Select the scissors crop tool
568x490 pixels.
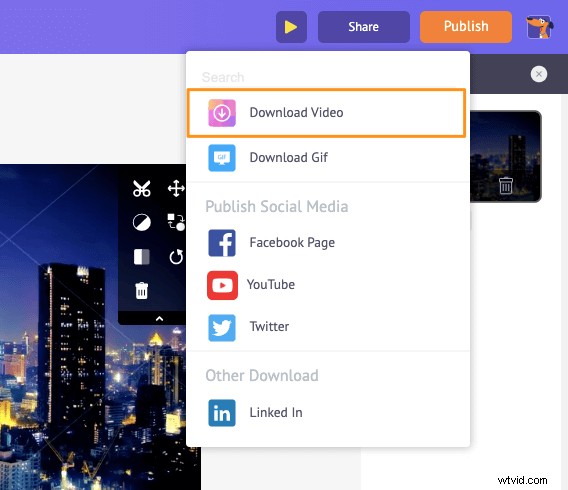(x=141, y=188)
